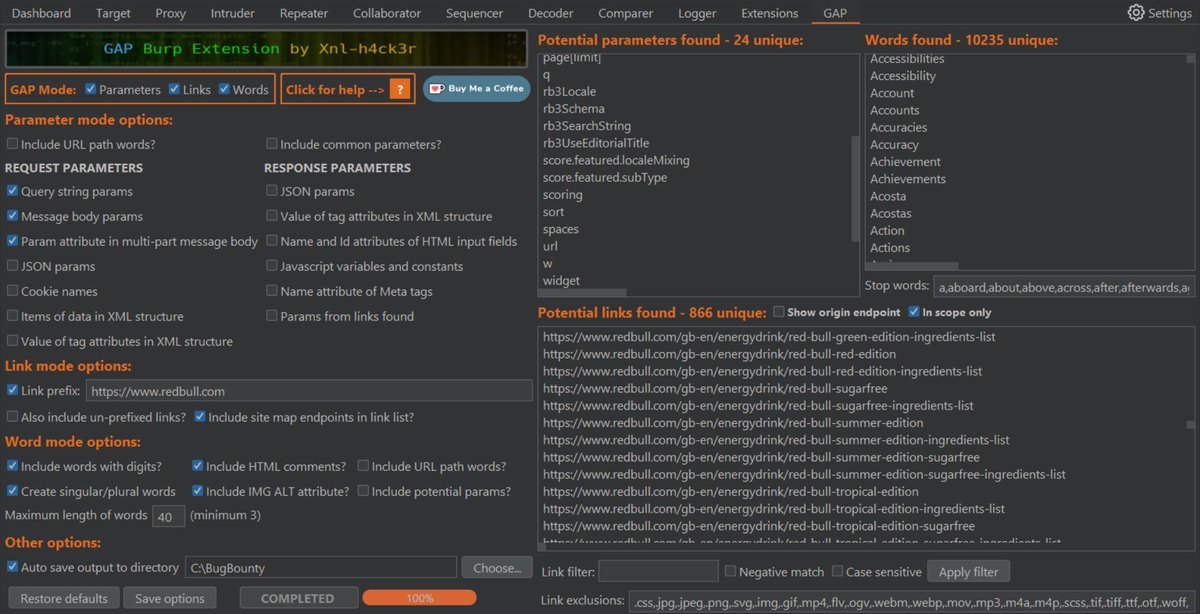
Task: Switch to the Comparer tab
Action: pos(625,13)
